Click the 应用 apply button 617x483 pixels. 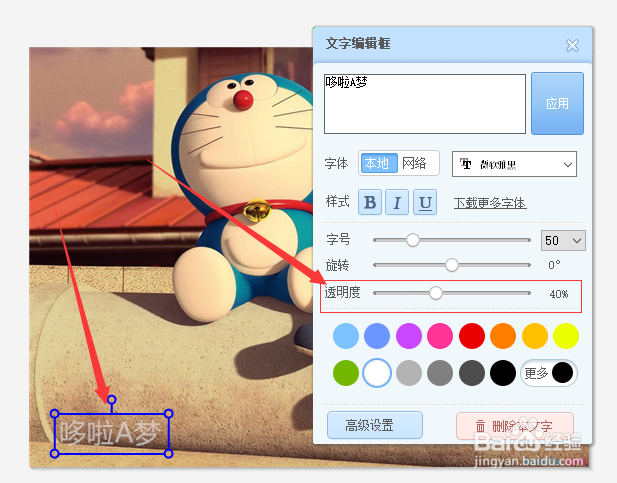[x=557, y=104]
